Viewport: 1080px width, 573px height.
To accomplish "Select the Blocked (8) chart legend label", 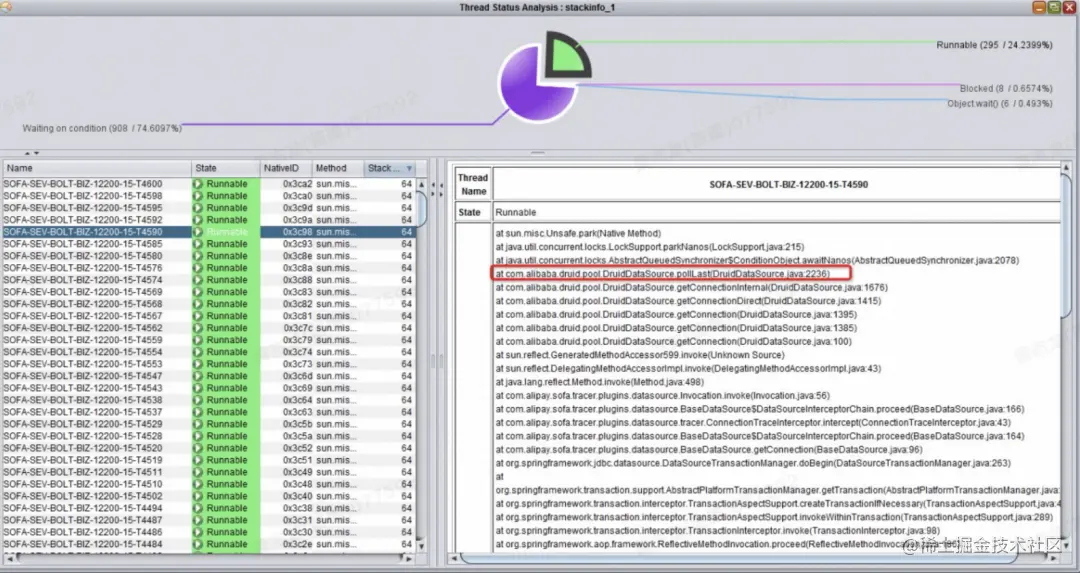I will pyautogui.click(x=1006, y=88).
